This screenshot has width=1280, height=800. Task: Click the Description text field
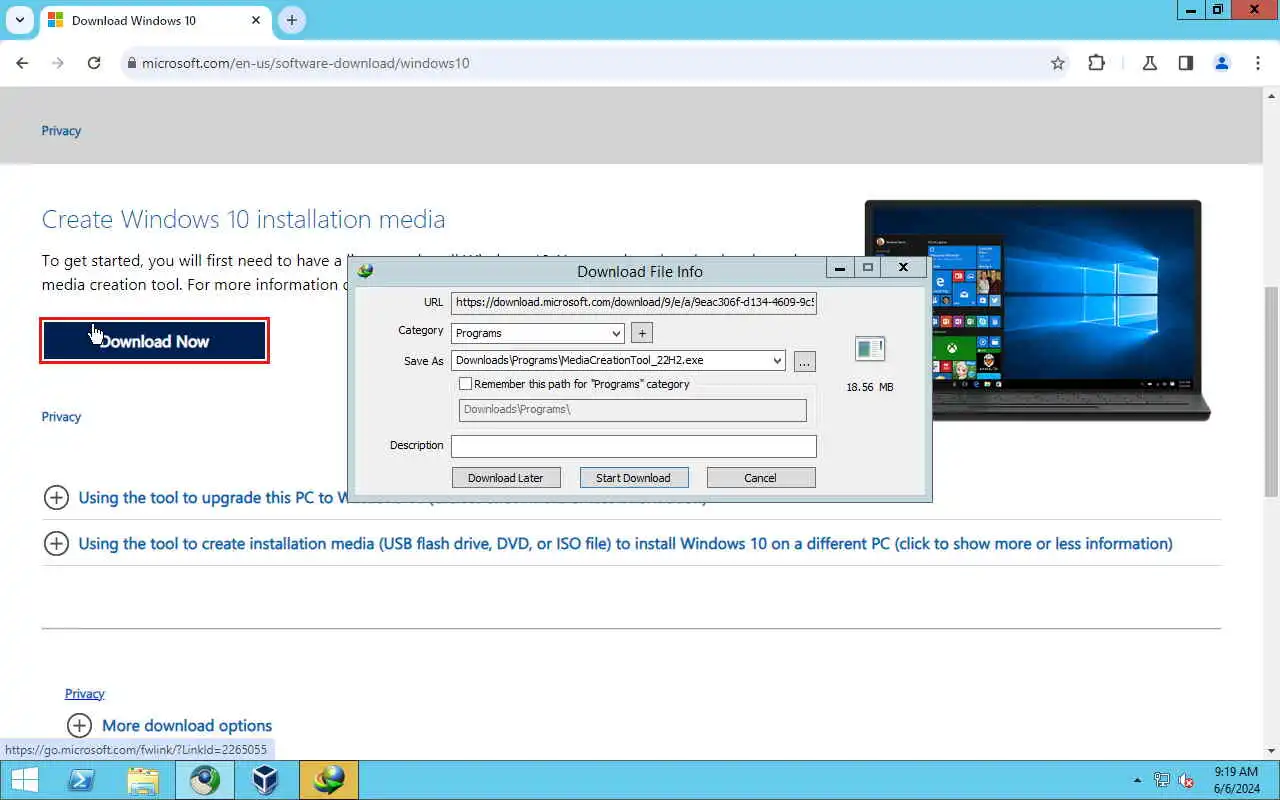point(634,446)
